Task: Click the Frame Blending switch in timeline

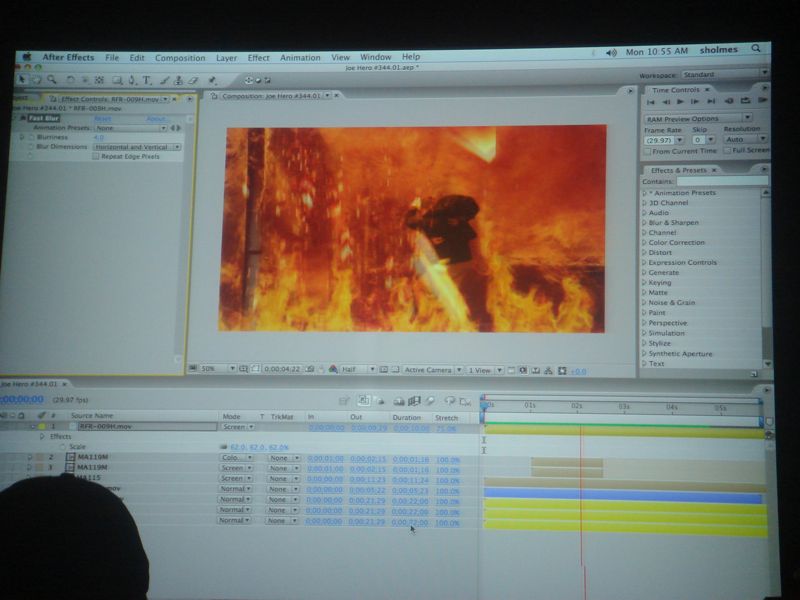Action: pos(413,402)
